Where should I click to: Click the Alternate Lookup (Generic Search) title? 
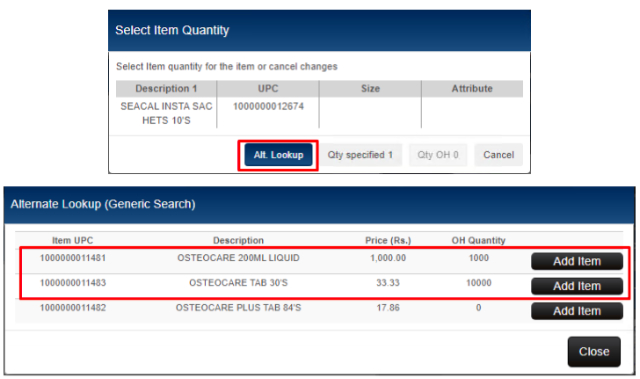click(103, 204)
